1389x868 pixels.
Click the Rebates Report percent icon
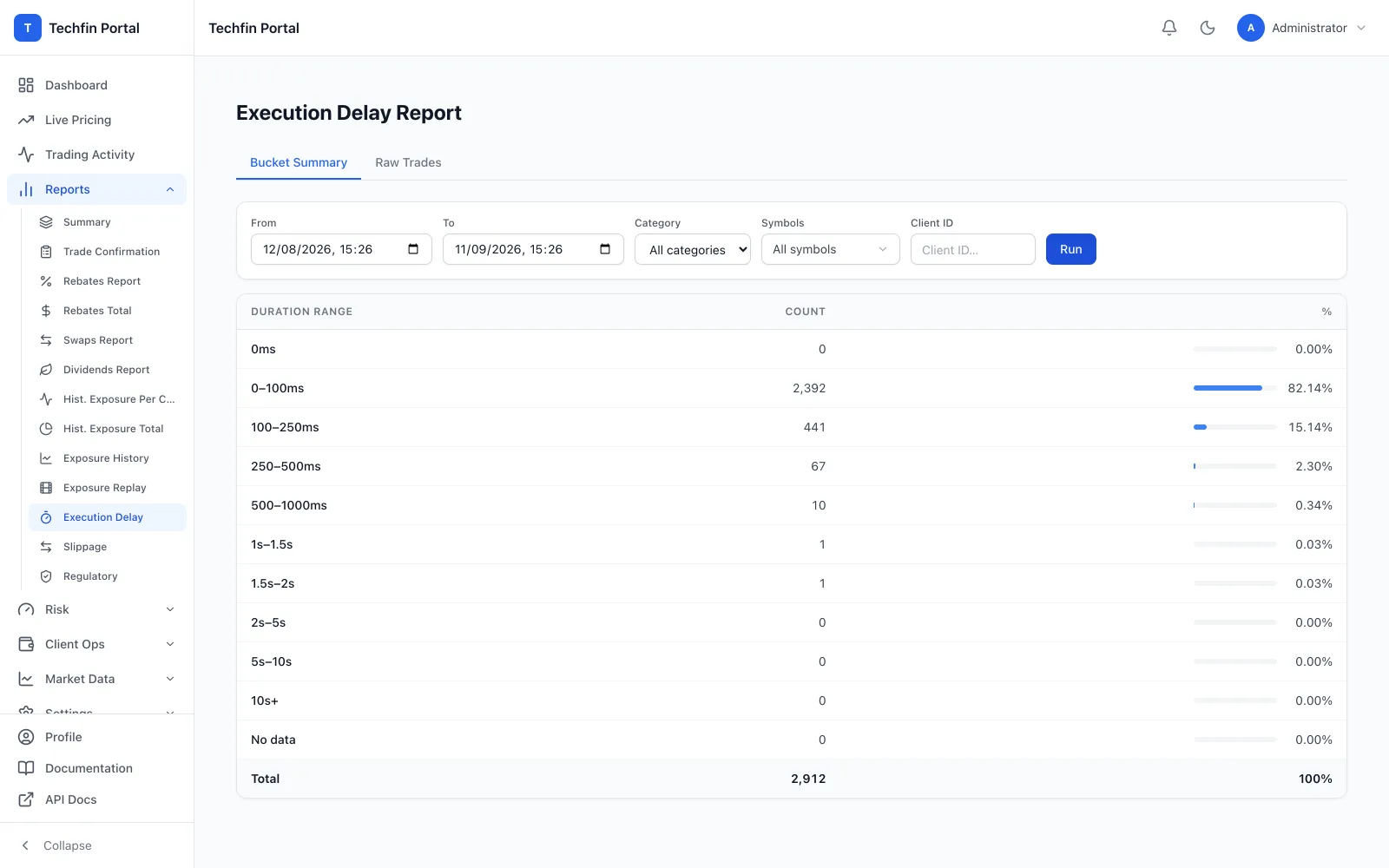[46, 281]
